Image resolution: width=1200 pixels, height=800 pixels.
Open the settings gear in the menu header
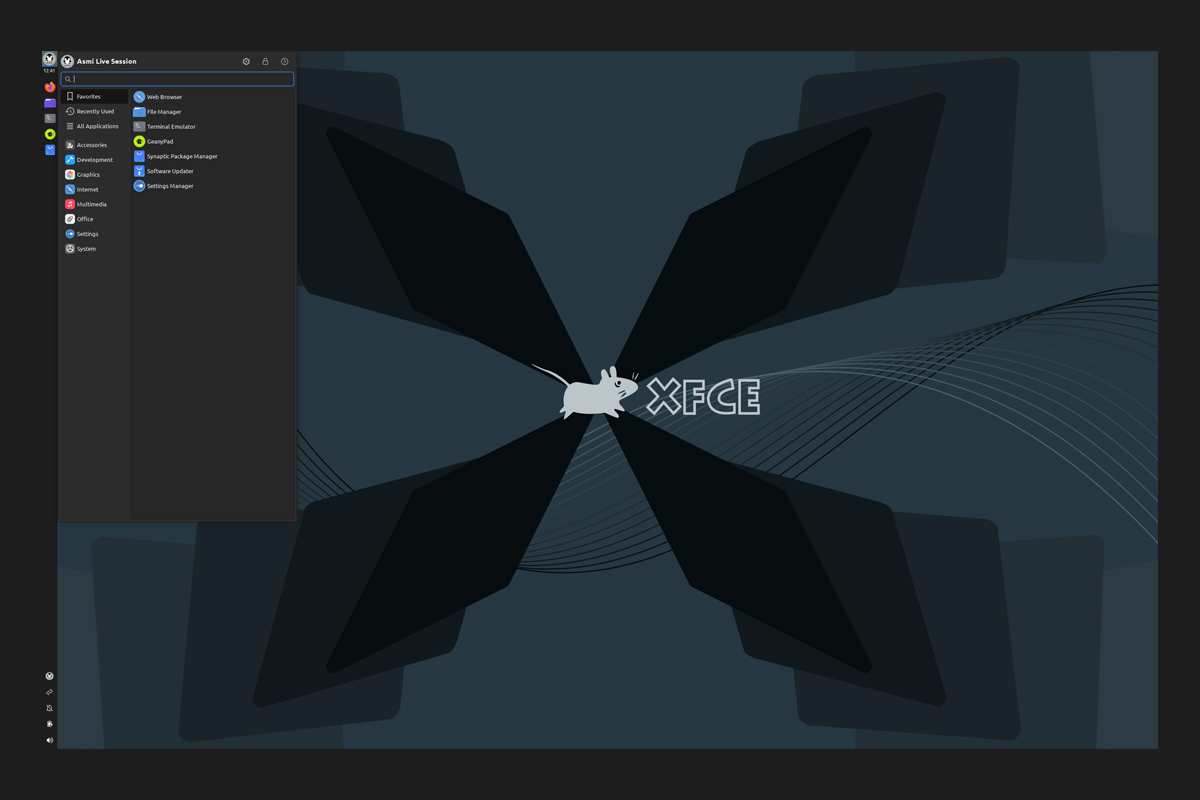[246, 62]
